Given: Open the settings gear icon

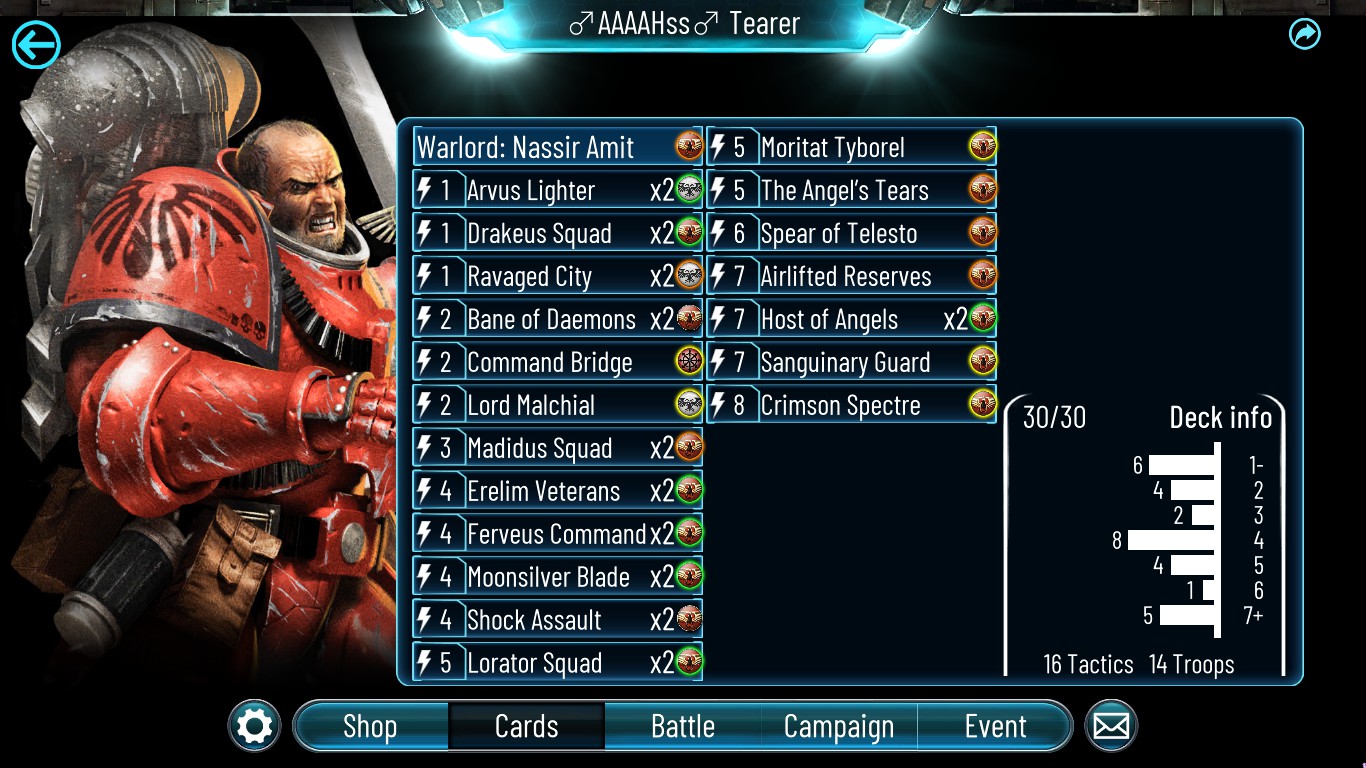Looking at the screenshot, I should tap(254, 726).
